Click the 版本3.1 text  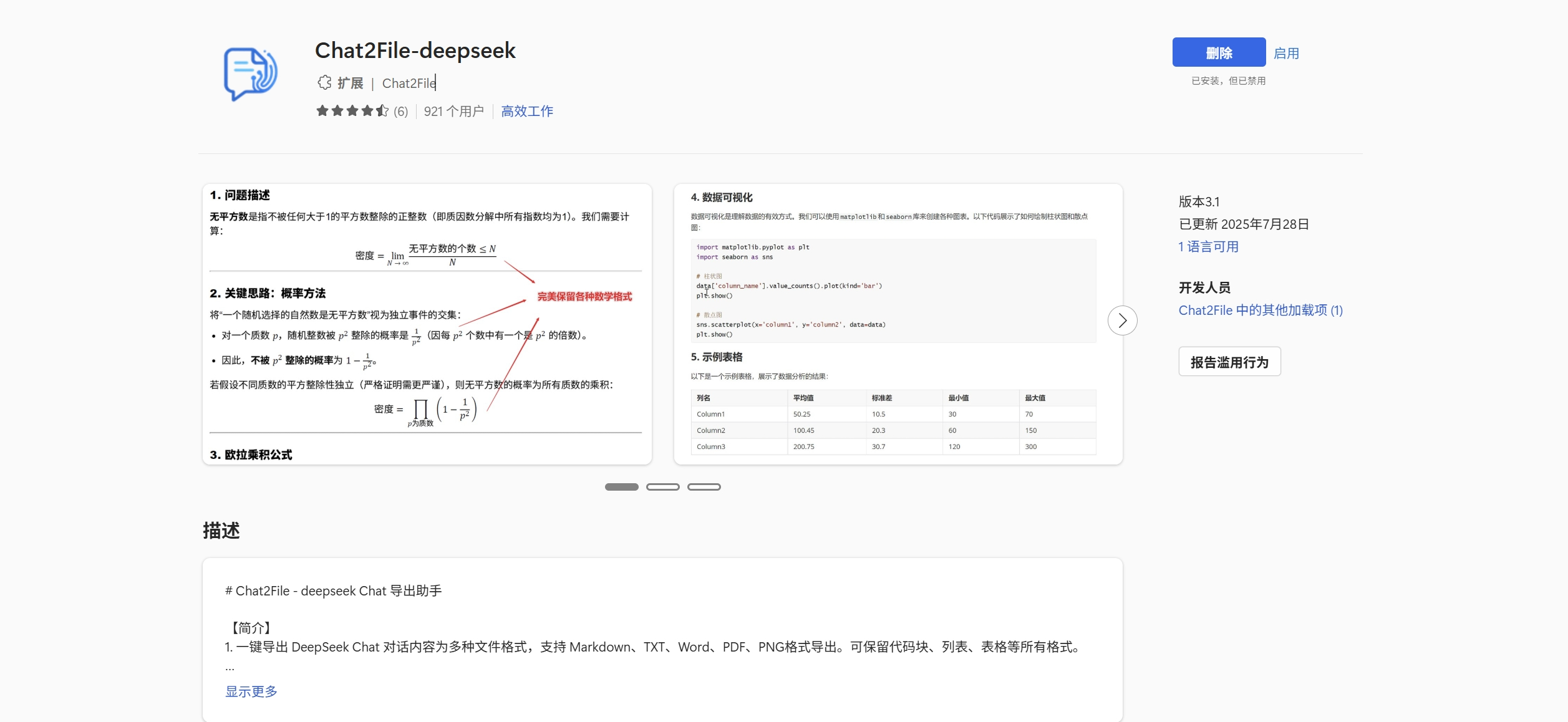1199,201
